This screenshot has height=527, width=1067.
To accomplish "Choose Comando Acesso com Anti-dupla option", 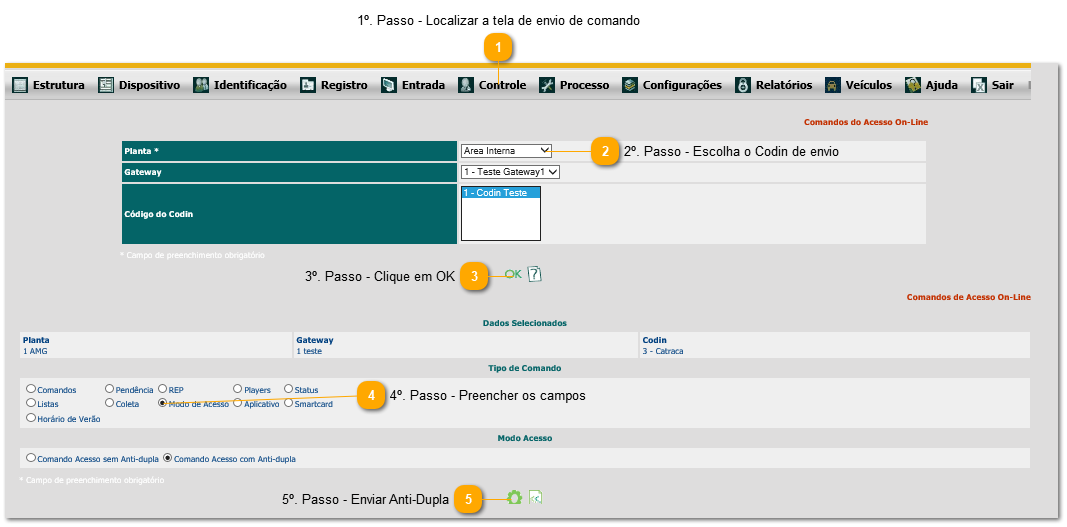I will (x=167, y=458).
